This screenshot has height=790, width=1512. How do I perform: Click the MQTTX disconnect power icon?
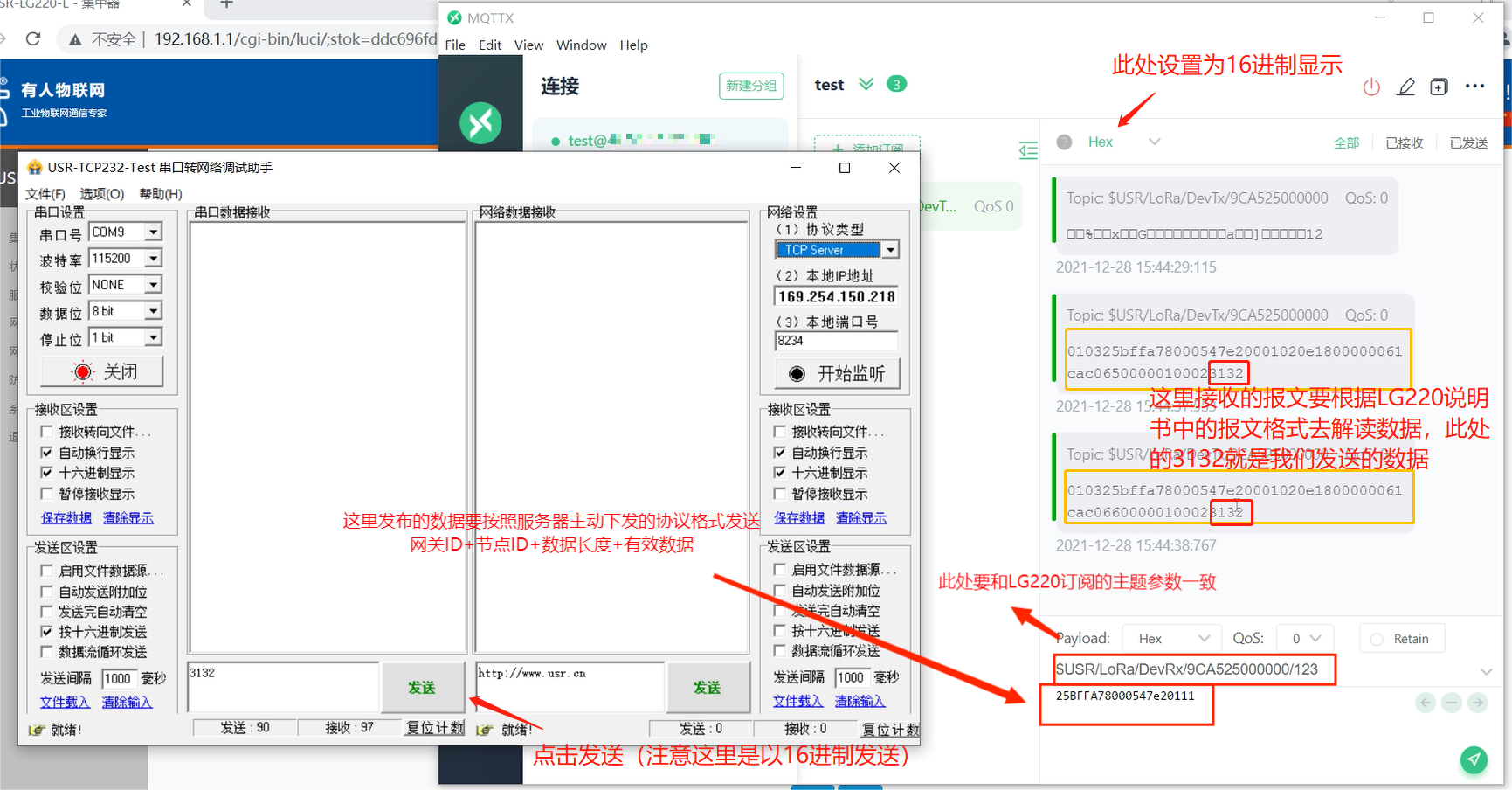1371,87
